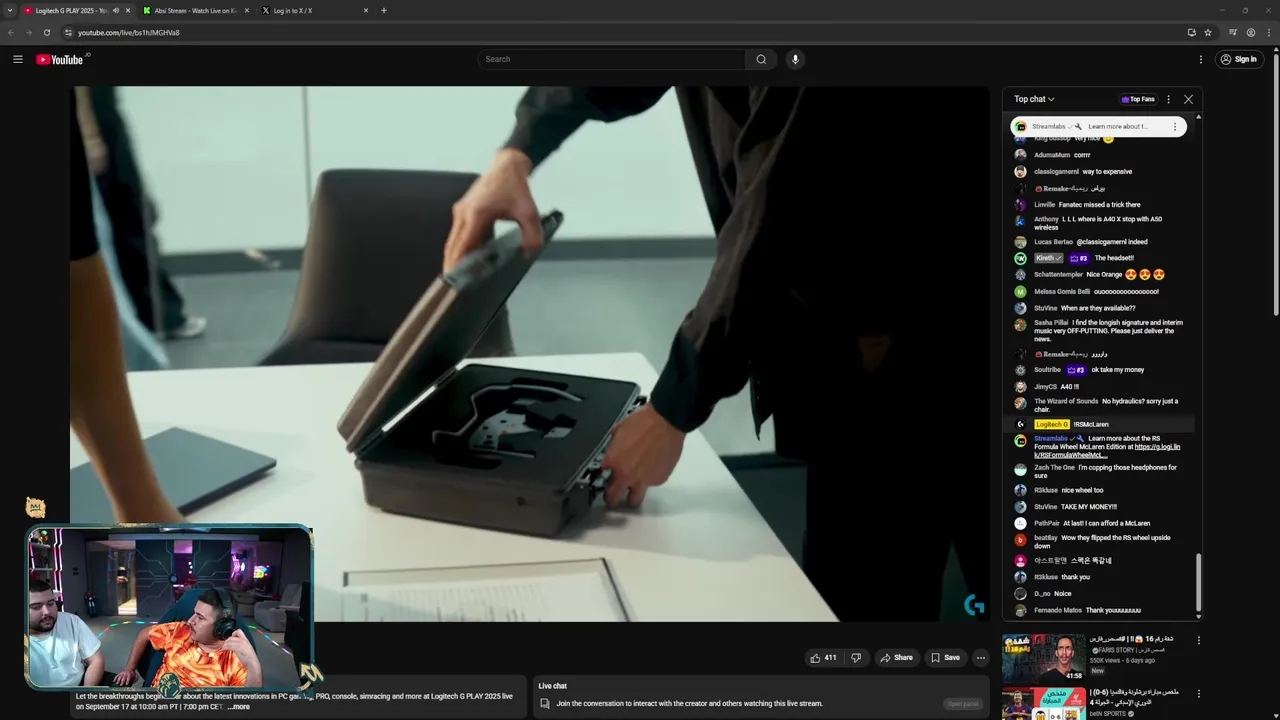Dislike the video with the thumbs-down icon
Image resolution: width=1280 pixels, height=720 pixels.
856,657
